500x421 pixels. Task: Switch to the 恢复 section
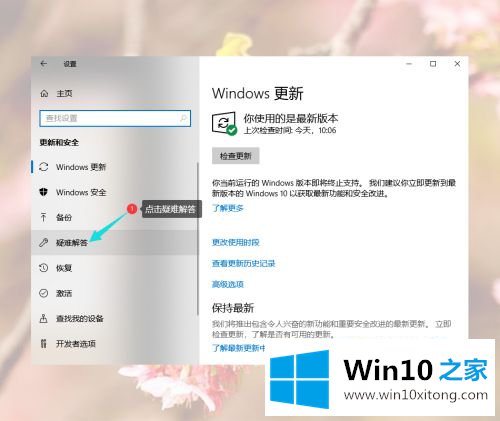tap(115, 268)
